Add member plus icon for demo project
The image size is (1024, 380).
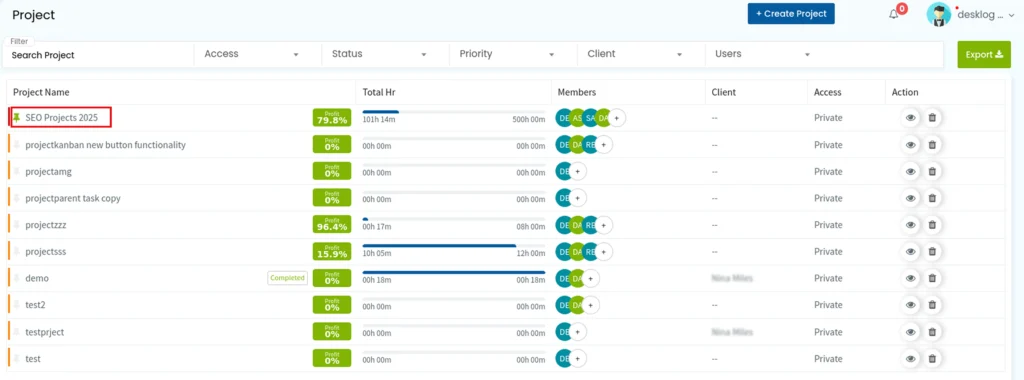pos(591,278)
